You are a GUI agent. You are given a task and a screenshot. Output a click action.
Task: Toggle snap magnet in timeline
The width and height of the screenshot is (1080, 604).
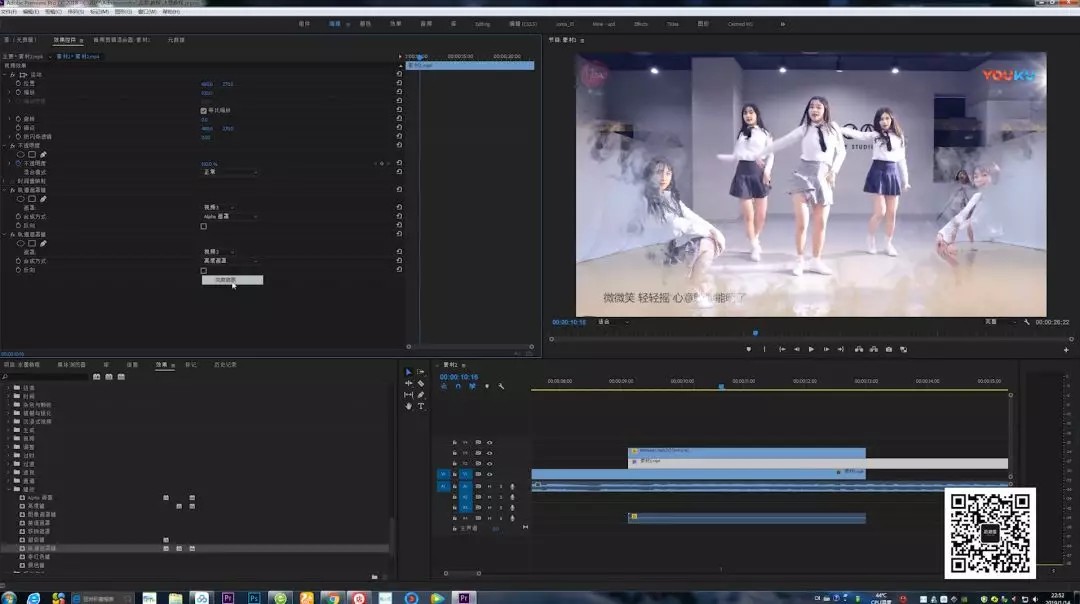point(458,386)
